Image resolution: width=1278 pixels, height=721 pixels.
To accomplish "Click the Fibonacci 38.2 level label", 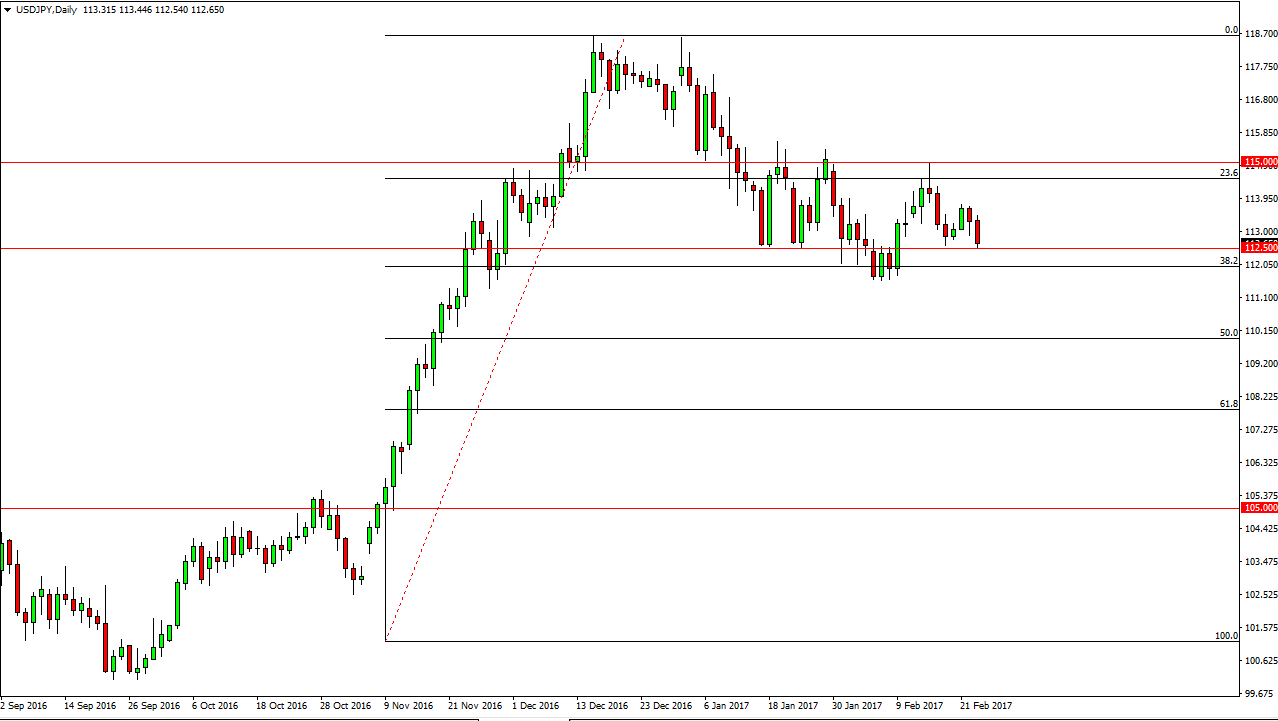I will (1230, 260).
